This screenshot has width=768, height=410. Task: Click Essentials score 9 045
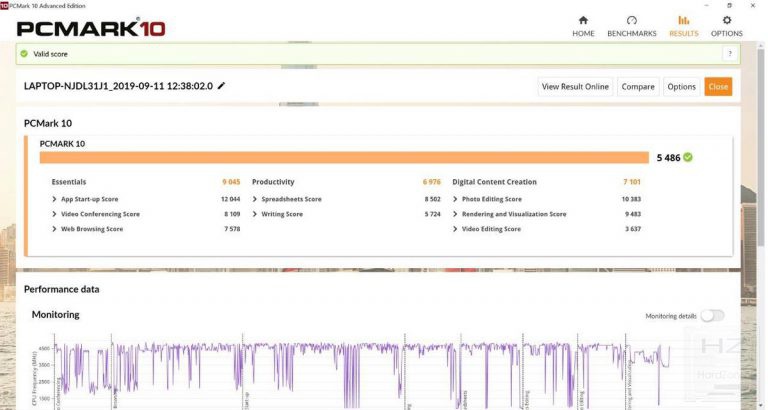point(231,182)
